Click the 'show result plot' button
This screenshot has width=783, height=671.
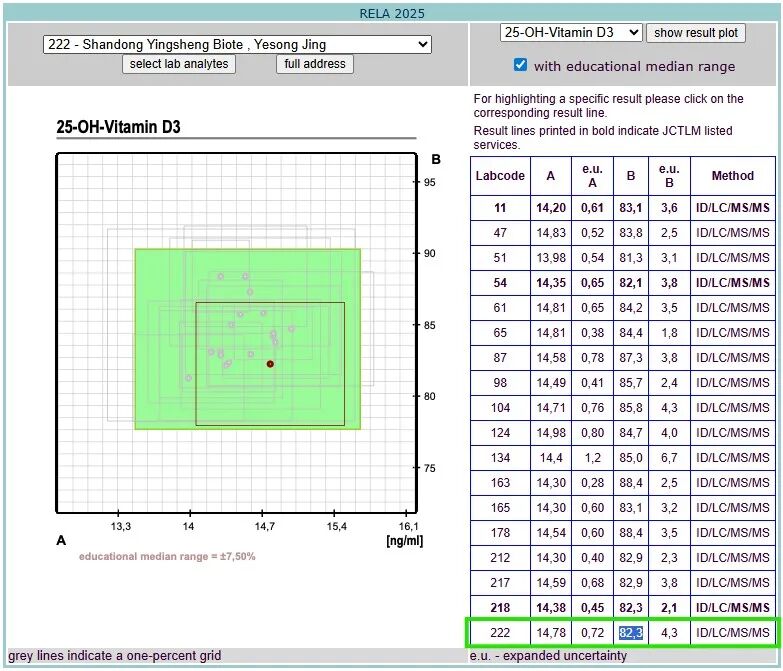tap(696, 33)
